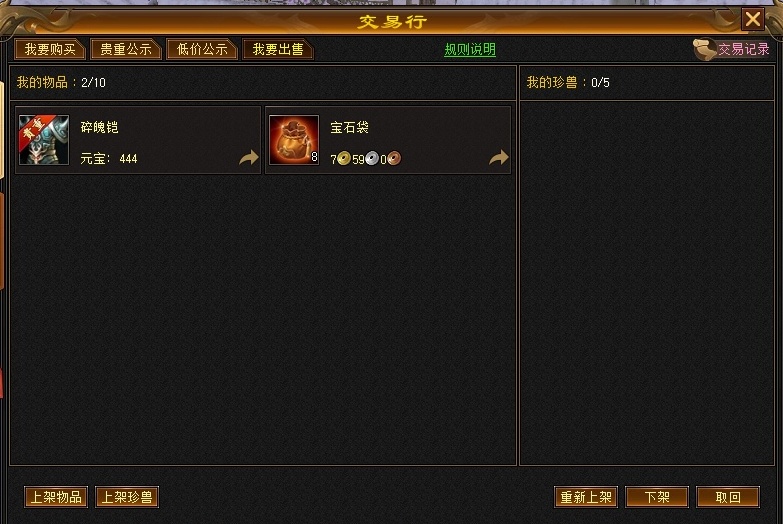The height and width of the screenshot is (524, 783).
Task: Click the gold coin icon in 宝石袋 price
Action: (x=344, y=159)
